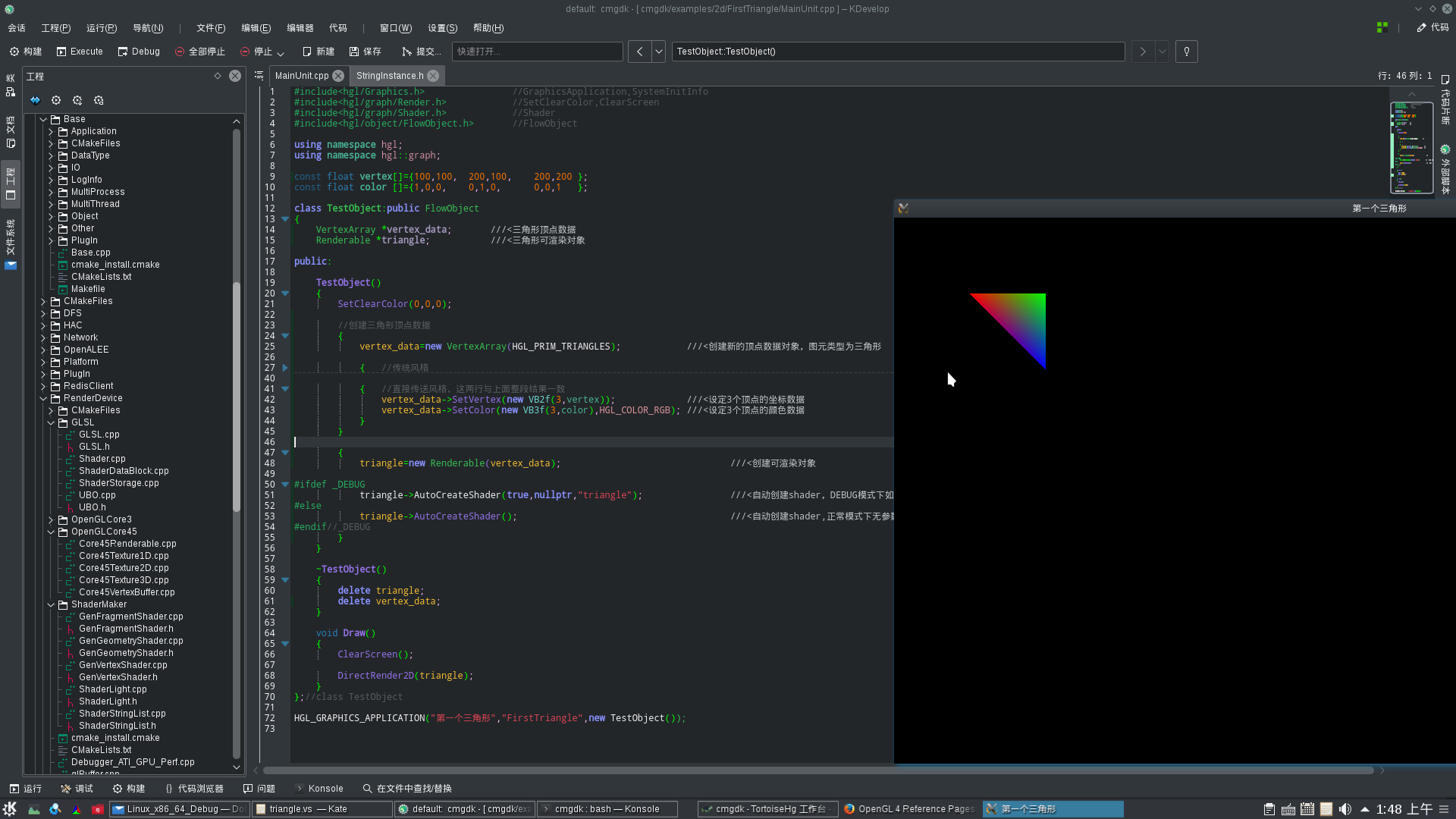Image resolution: width=1456 pixels, height=819 pixels.
Task: Expand the GLSL tree item in sidebar
Action: (50, 422)
